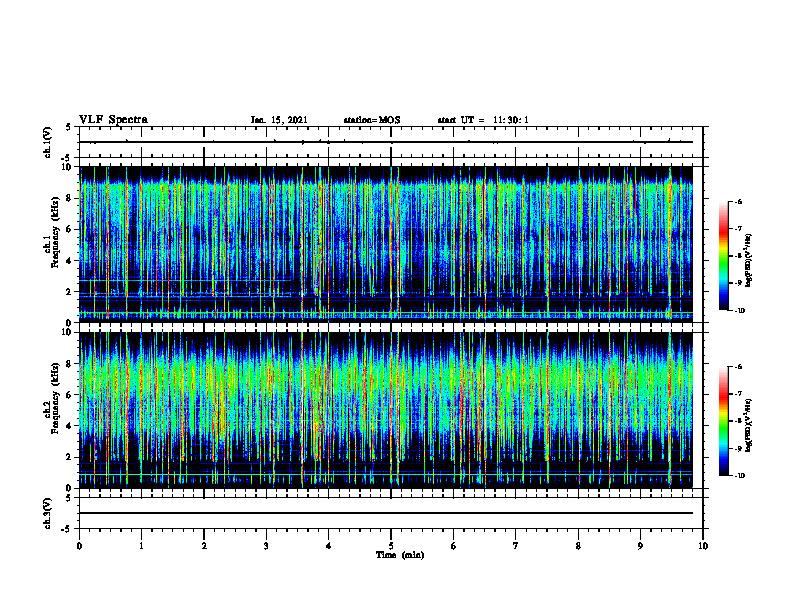Click the time axis tick label "5"

391,546
